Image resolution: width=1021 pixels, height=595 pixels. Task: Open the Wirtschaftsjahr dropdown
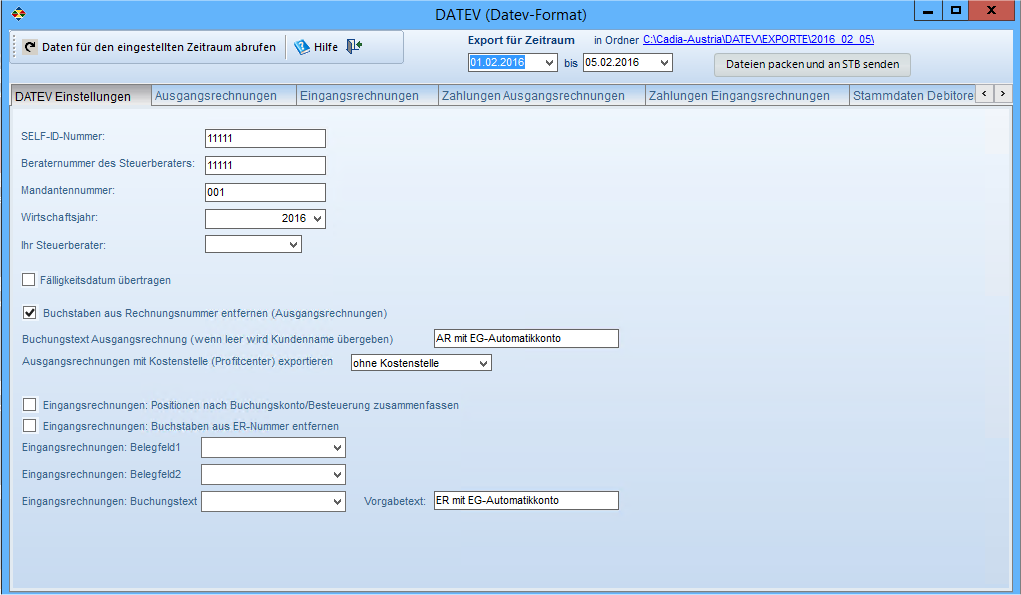point(317,219)
